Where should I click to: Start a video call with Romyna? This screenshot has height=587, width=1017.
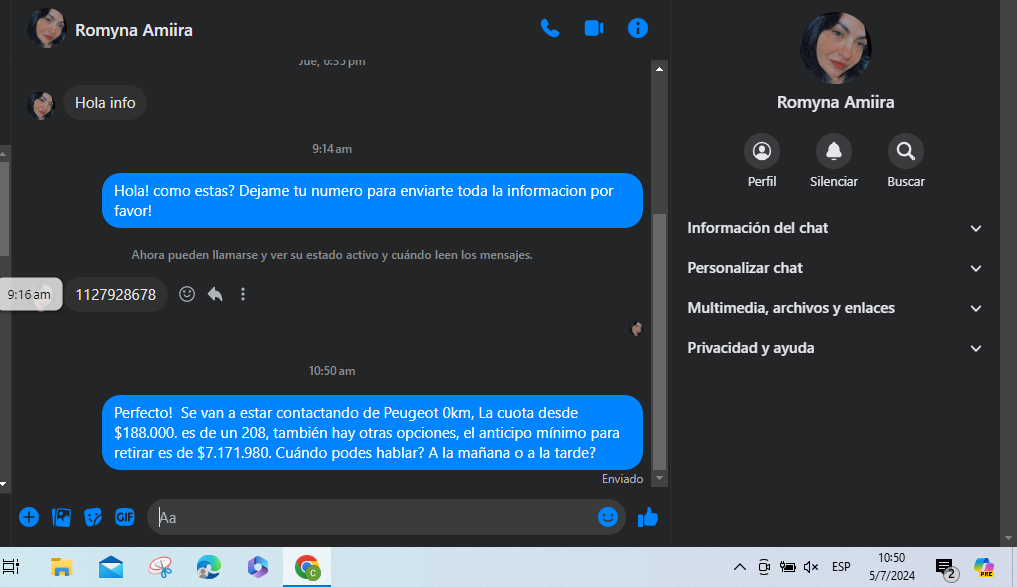point(594,28)
